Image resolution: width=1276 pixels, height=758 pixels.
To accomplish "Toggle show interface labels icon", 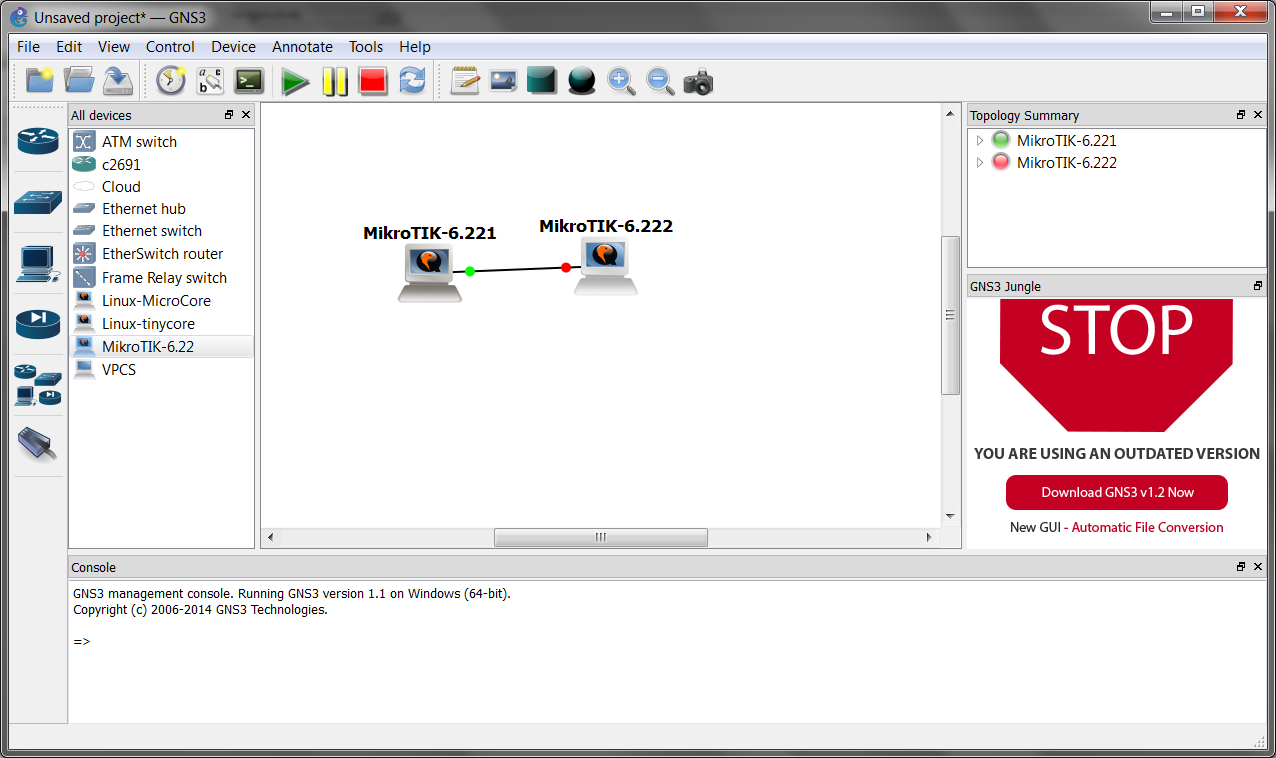I will [x=210, y=81].
